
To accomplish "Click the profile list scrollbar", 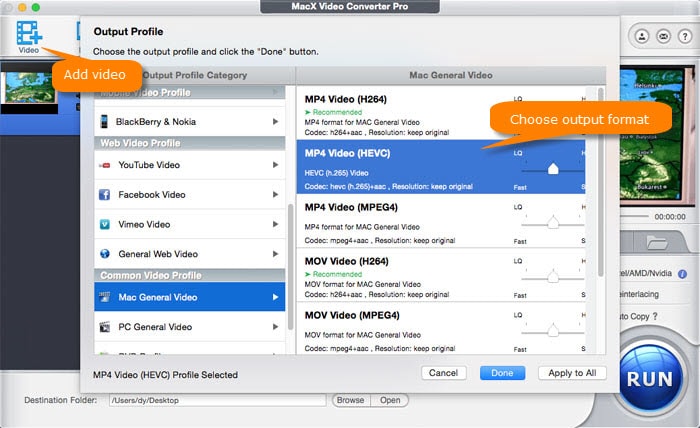I will tap(601, 182).
